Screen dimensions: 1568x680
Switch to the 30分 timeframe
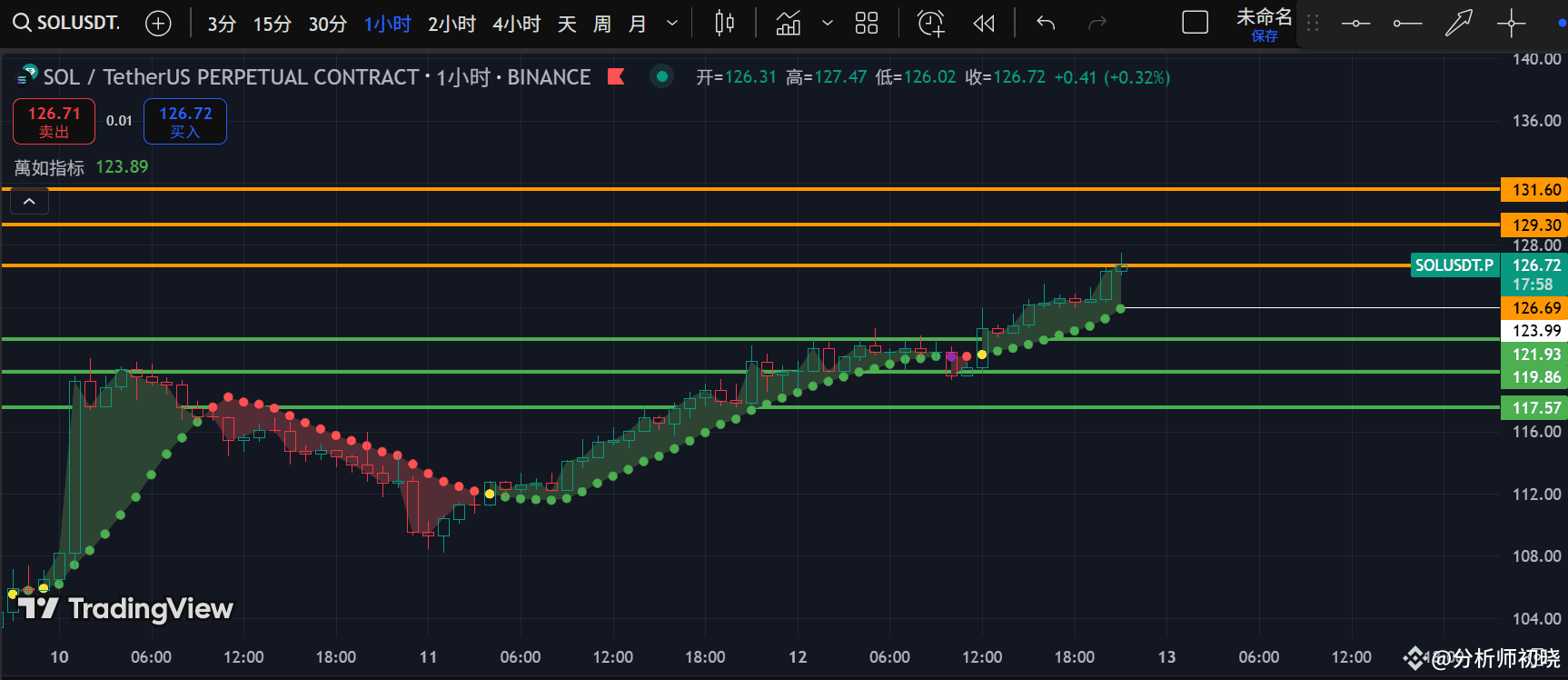328,24
